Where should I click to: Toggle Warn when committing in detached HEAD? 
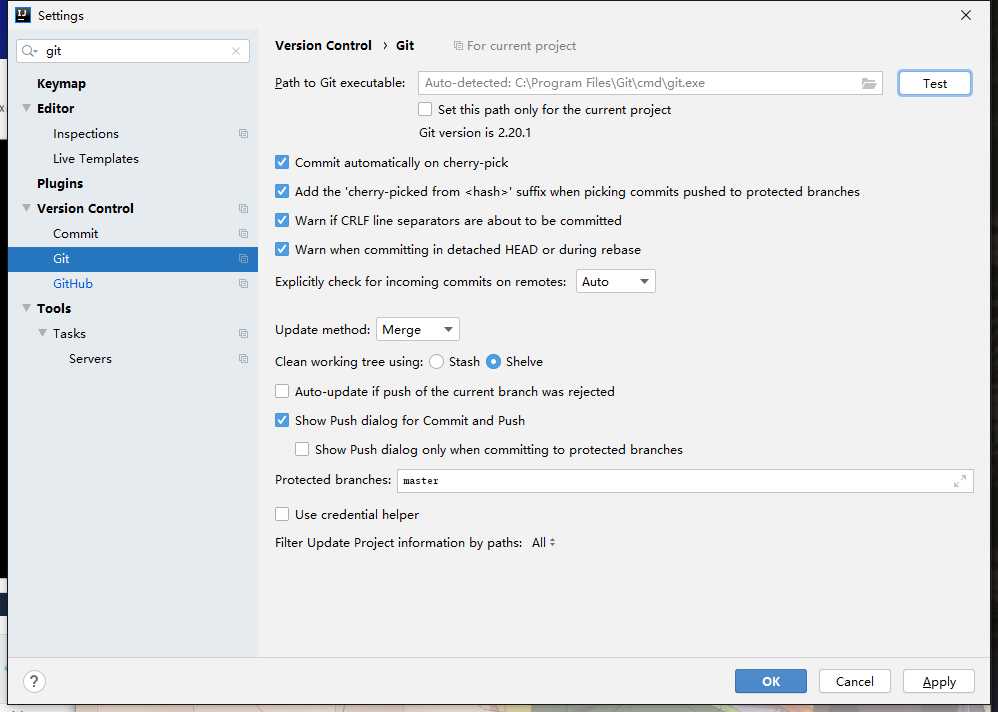(282, 249)
